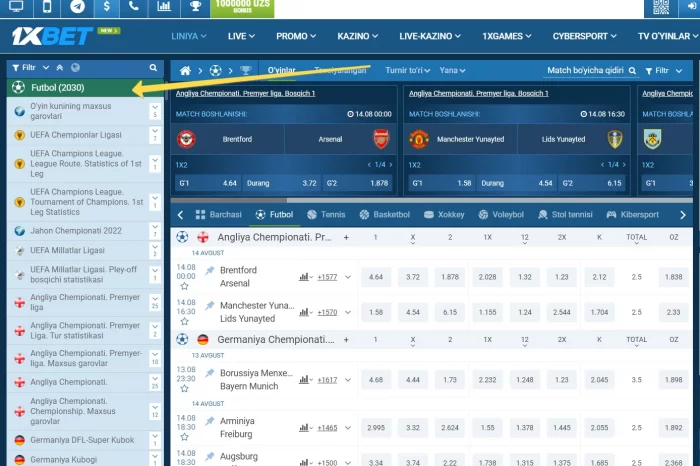The height and width of the screenshot is (466, 700).
Task: Open the QR code icon
Action: [661, 7]
